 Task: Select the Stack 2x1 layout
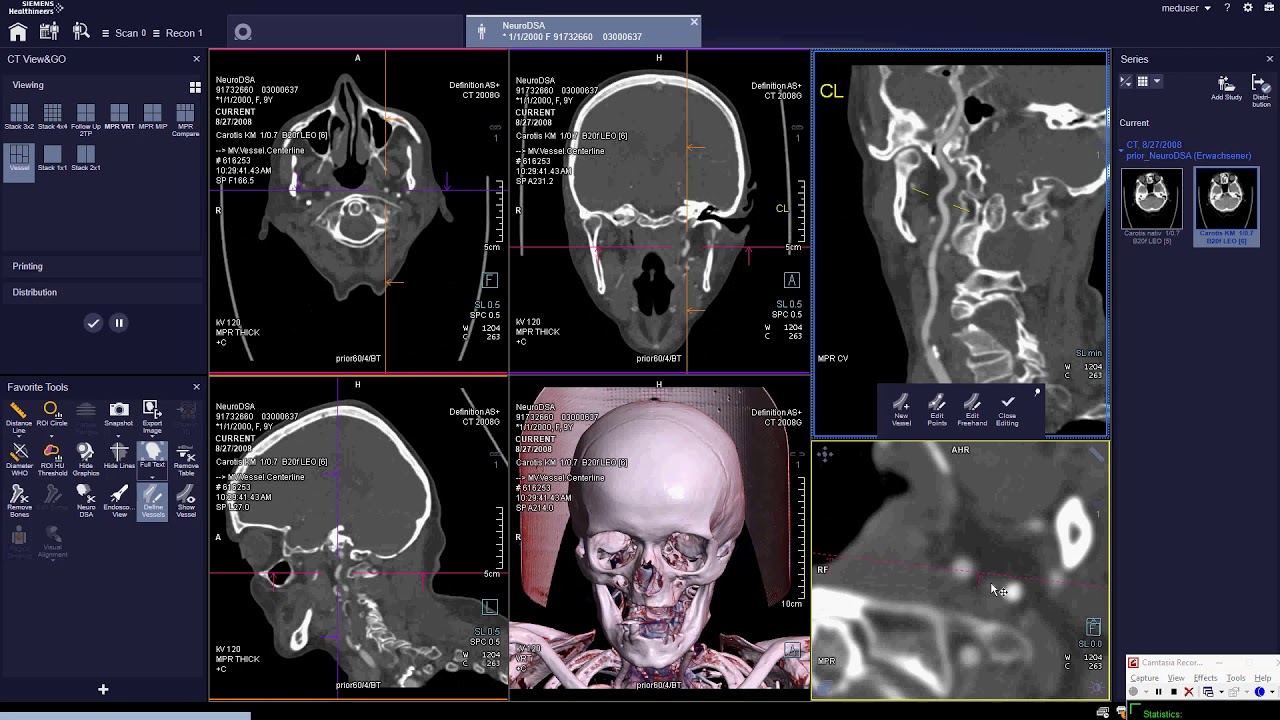click(x=86, y=158)
